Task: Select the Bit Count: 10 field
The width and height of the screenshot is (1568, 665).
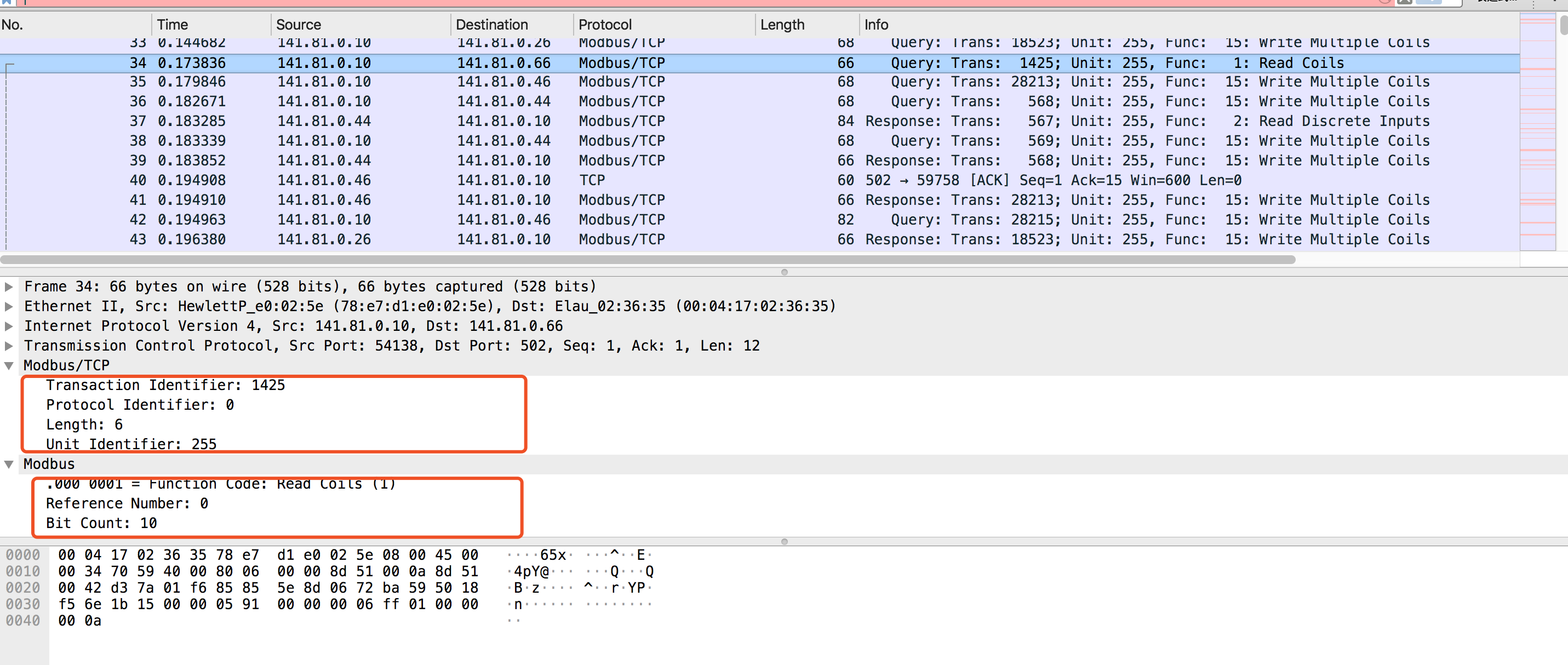Action: click(101, 523)
